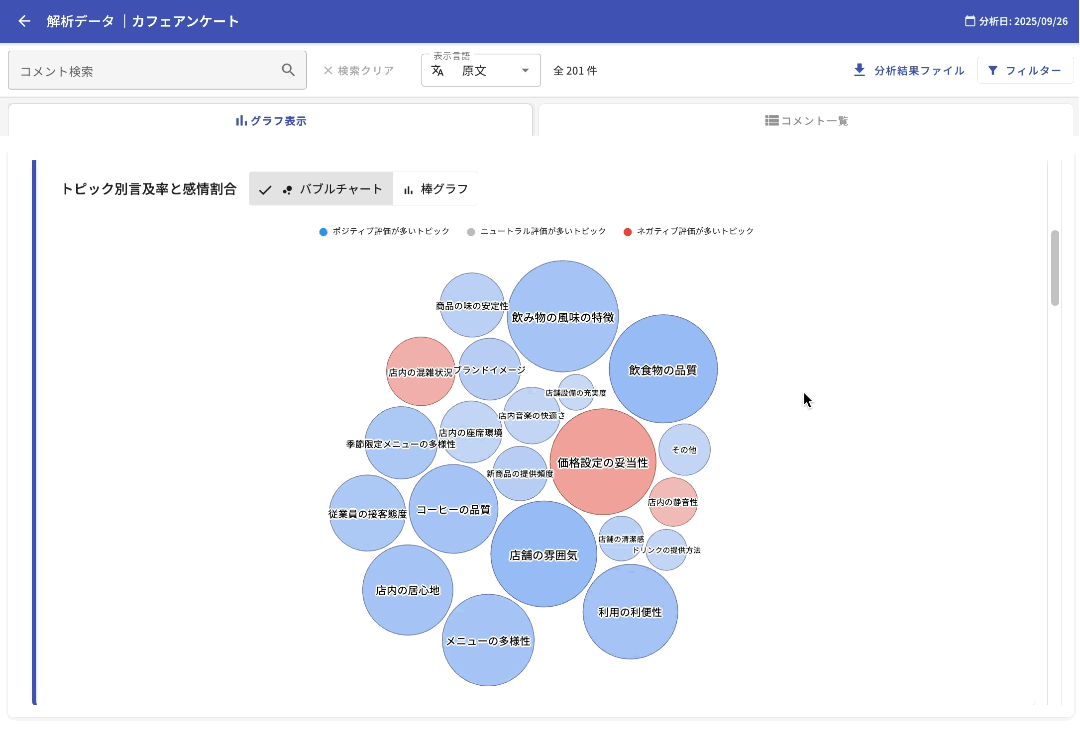Screen dimensions: 1080x729
Task: Click the bar chart icon in グラフ表示 tab
Action: click(241, 120)
